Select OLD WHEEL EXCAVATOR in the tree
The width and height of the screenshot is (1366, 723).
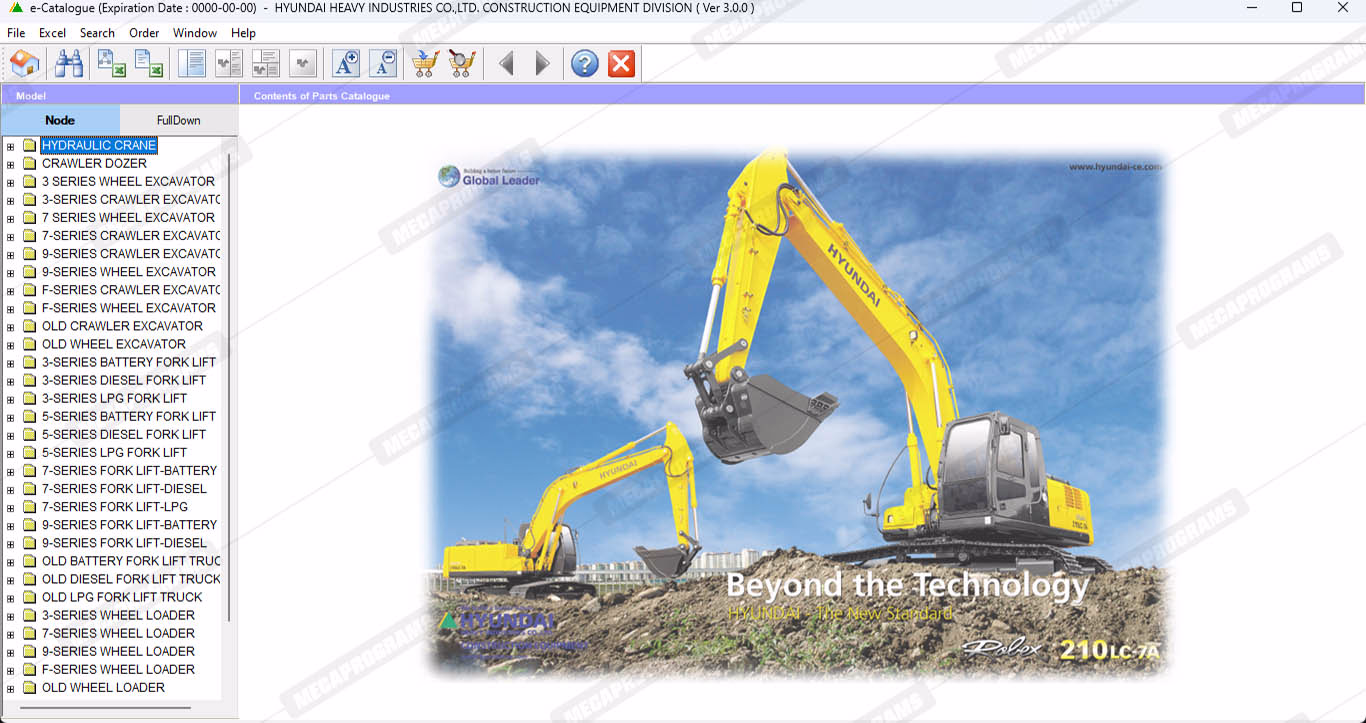[x=113, y=344]
